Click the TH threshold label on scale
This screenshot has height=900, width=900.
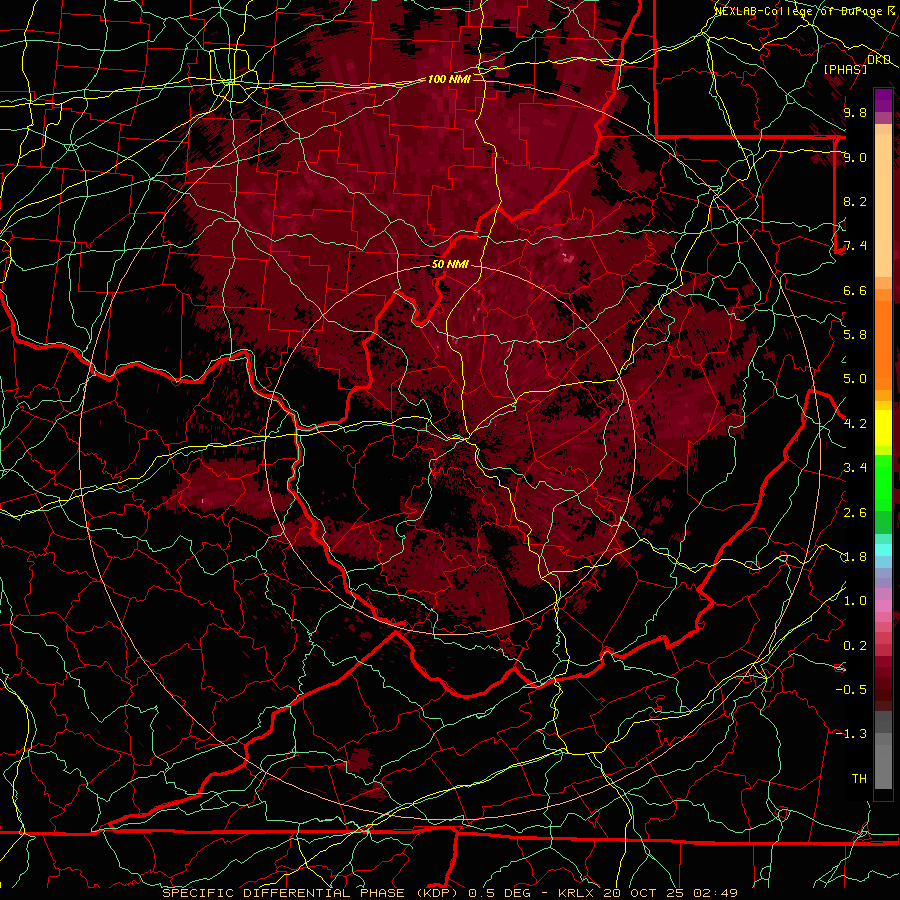pos(859,779)
